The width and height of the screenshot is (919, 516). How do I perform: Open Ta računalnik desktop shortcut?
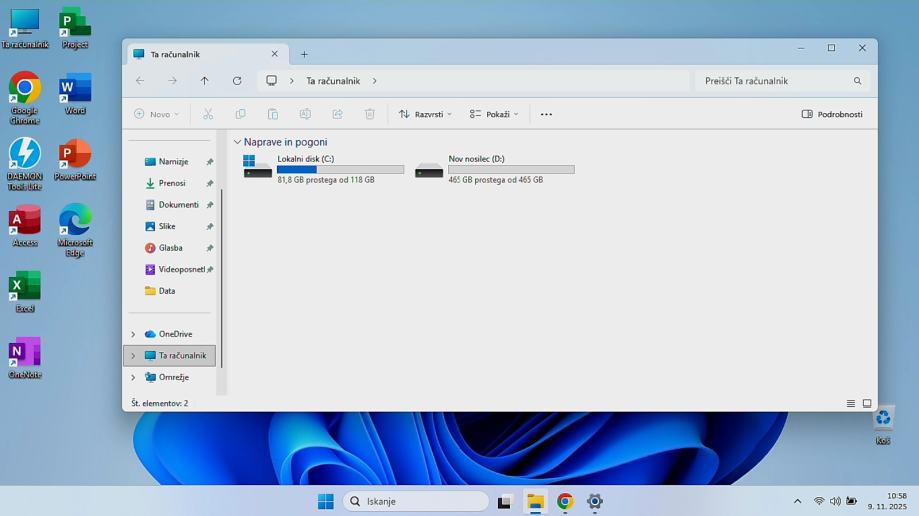pyautogui.click(x=25, y=28)
